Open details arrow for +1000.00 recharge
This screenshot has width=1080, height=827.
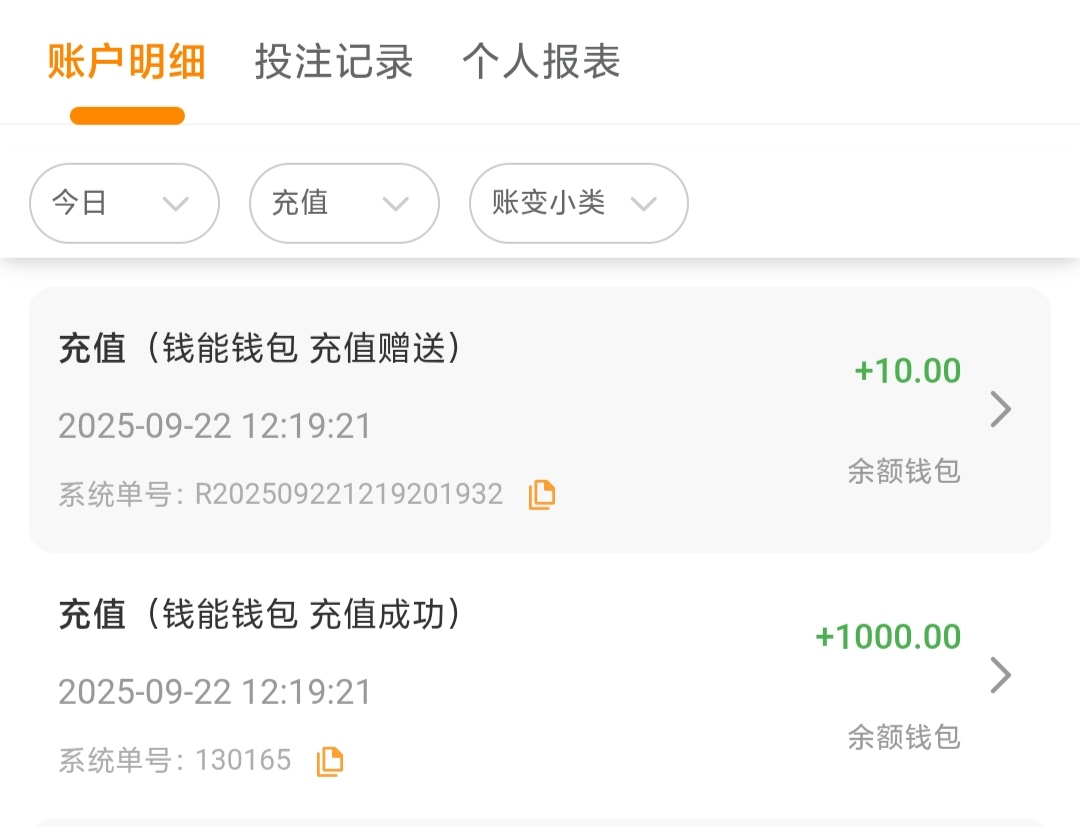pos(1000,676)
